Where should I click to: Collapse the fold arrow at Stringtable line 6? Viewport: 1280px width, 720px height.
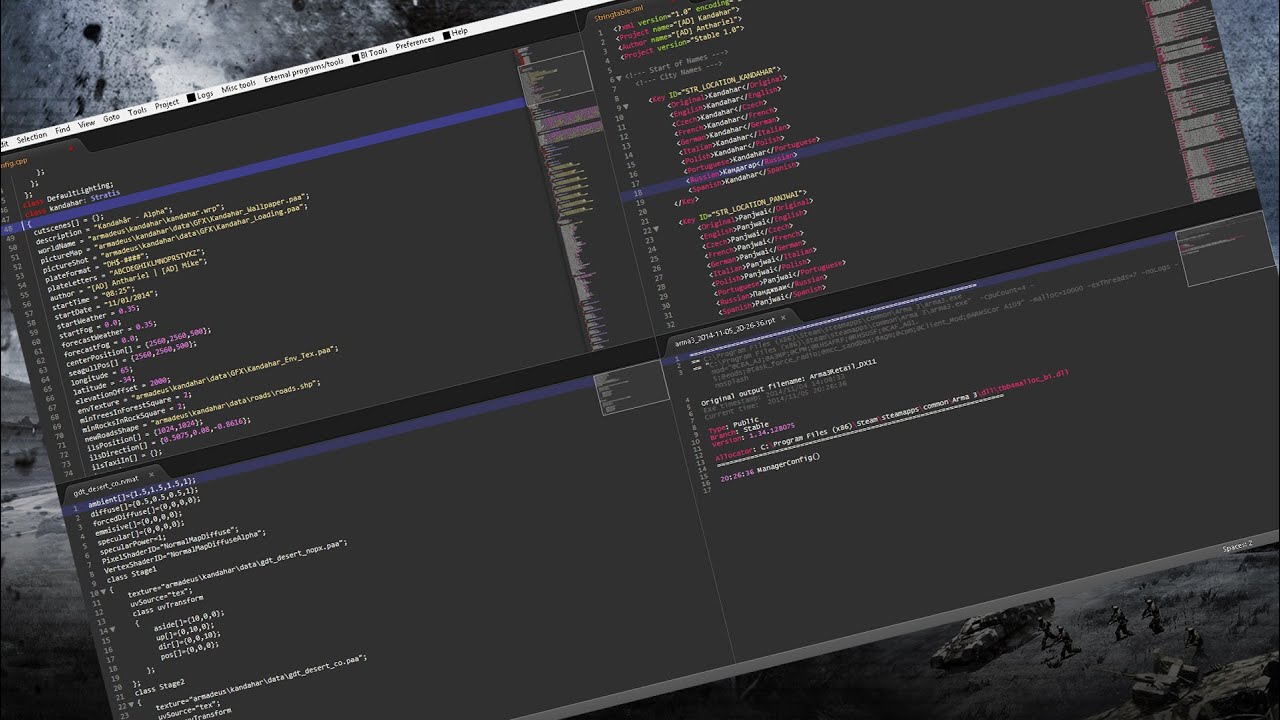pyautogui.click(x=619, y=78)
